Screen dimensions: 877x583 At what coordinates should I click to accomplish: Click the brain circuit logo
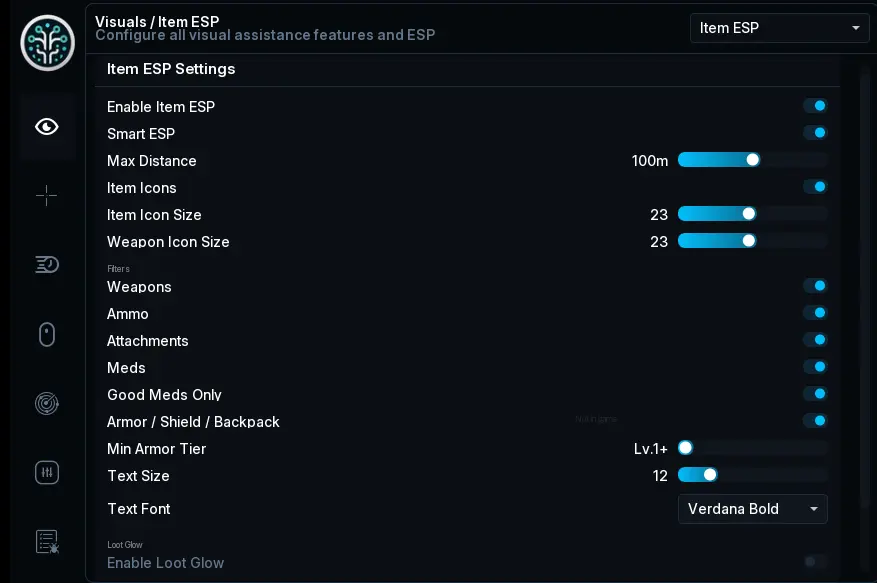48,43
